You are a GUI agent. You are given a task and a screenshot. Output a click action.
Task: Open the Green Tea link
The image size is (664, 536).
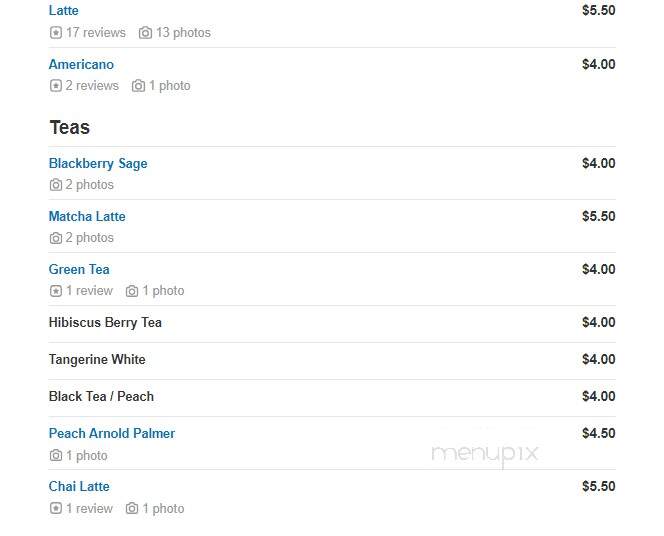click(x=79, y=269)
